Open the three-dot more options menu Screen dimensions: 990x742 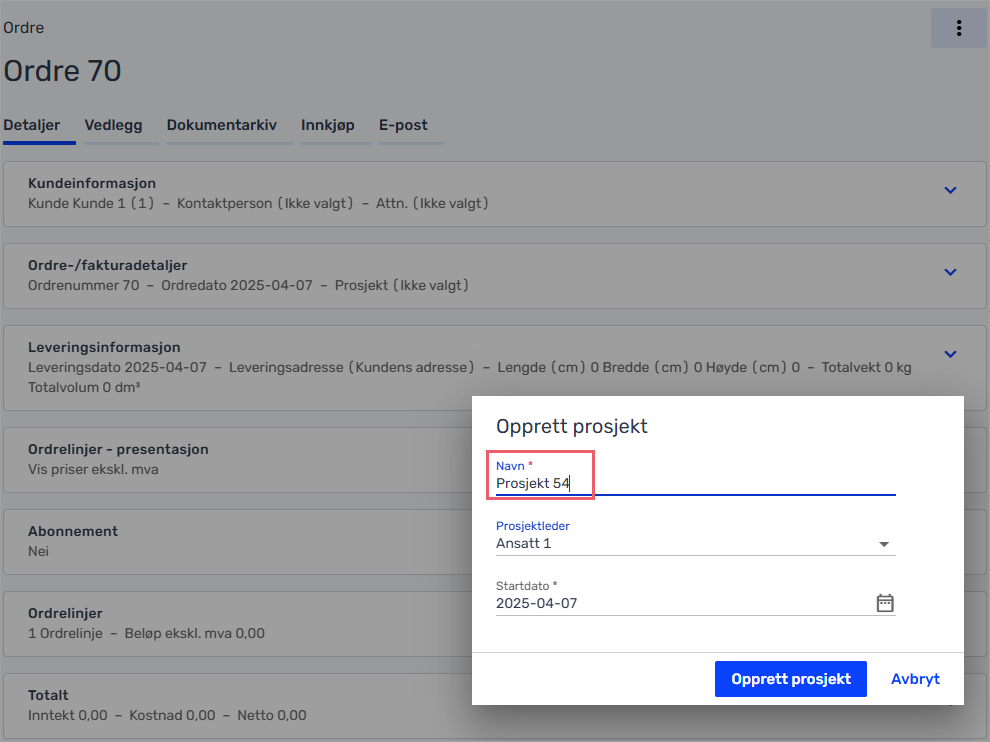click(x=958, y=28)
